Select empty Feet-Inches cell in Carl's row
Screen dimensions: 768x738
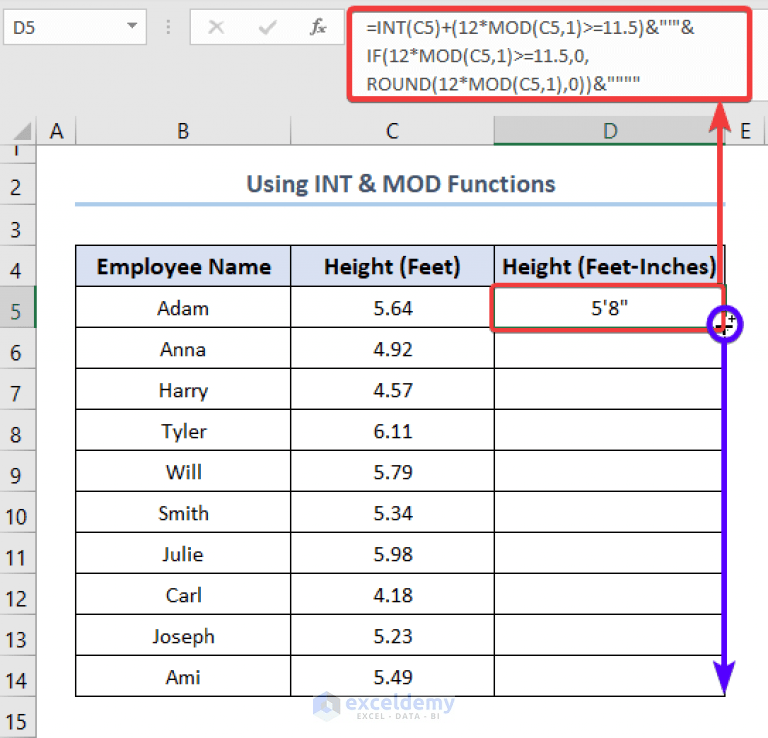609,595
